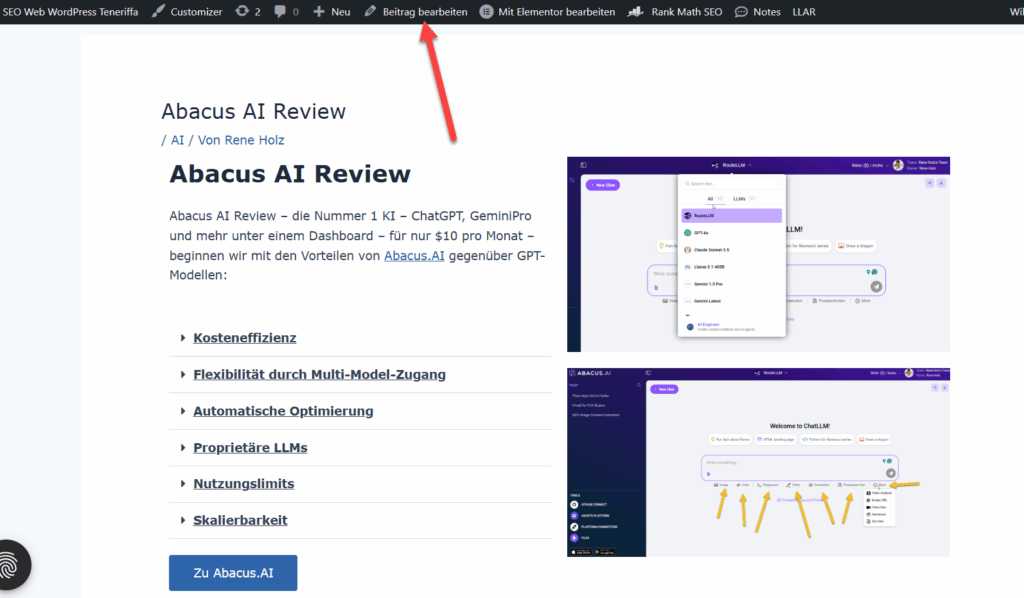Open comments via speech bubble icon

pyautogui.click(x=280, y=12)
